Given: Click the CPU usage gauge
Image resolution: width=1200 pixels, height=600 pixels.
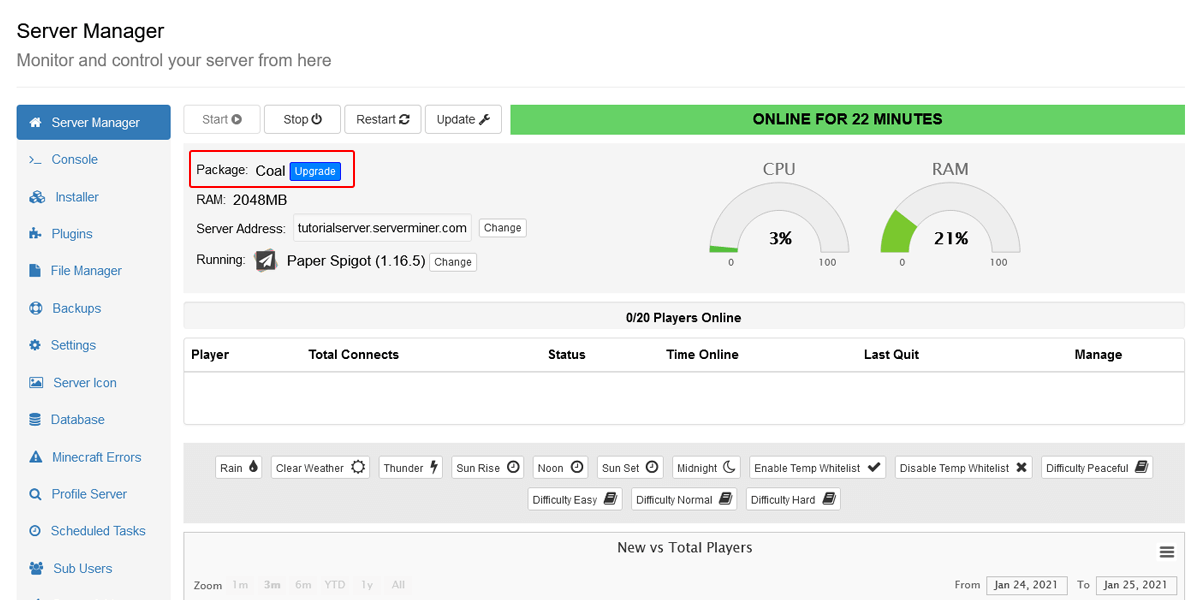Looking at the screenshot, I should tap(779, 219).
